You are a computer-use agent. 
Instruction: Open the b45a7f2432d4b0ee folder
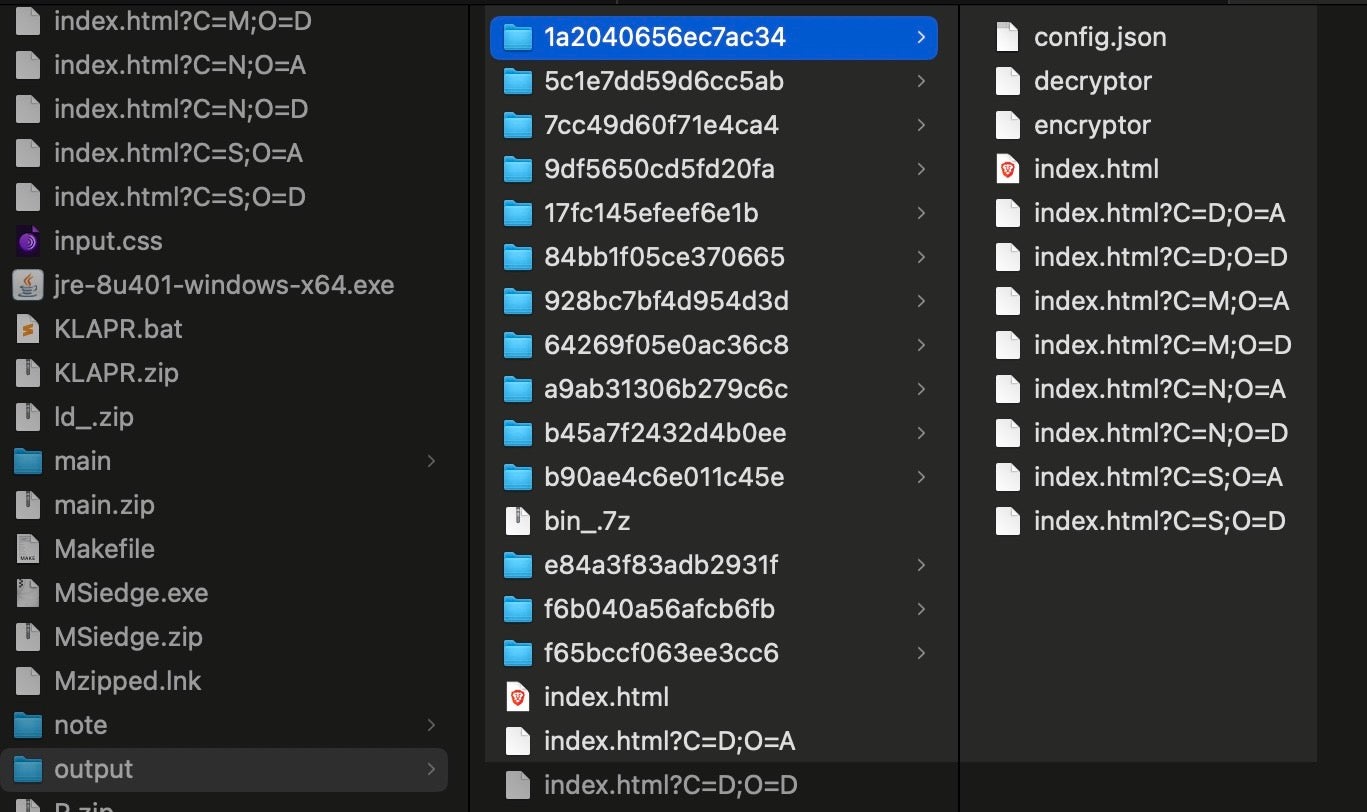point(664,433)
